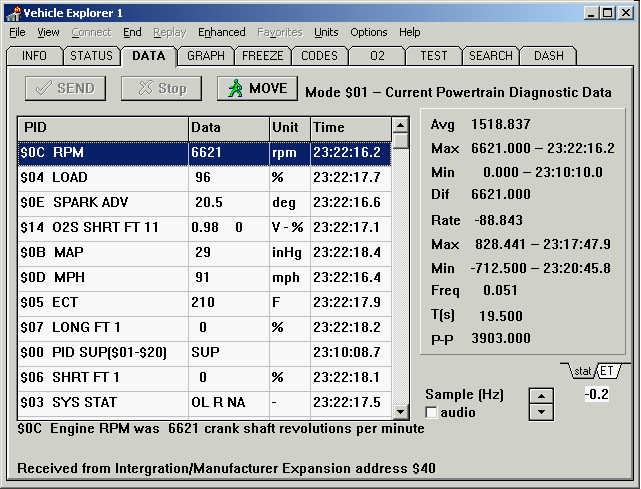Screen dimensions: 641x489
Task: Select the $0B MAP row
Action: click(204, 253)
